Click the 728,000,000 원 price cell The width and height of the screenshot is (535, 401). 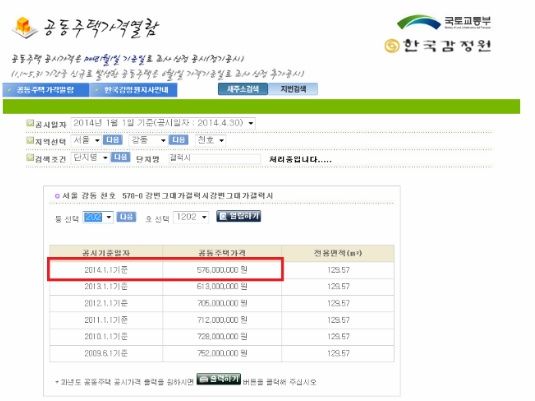coord(222,336)
